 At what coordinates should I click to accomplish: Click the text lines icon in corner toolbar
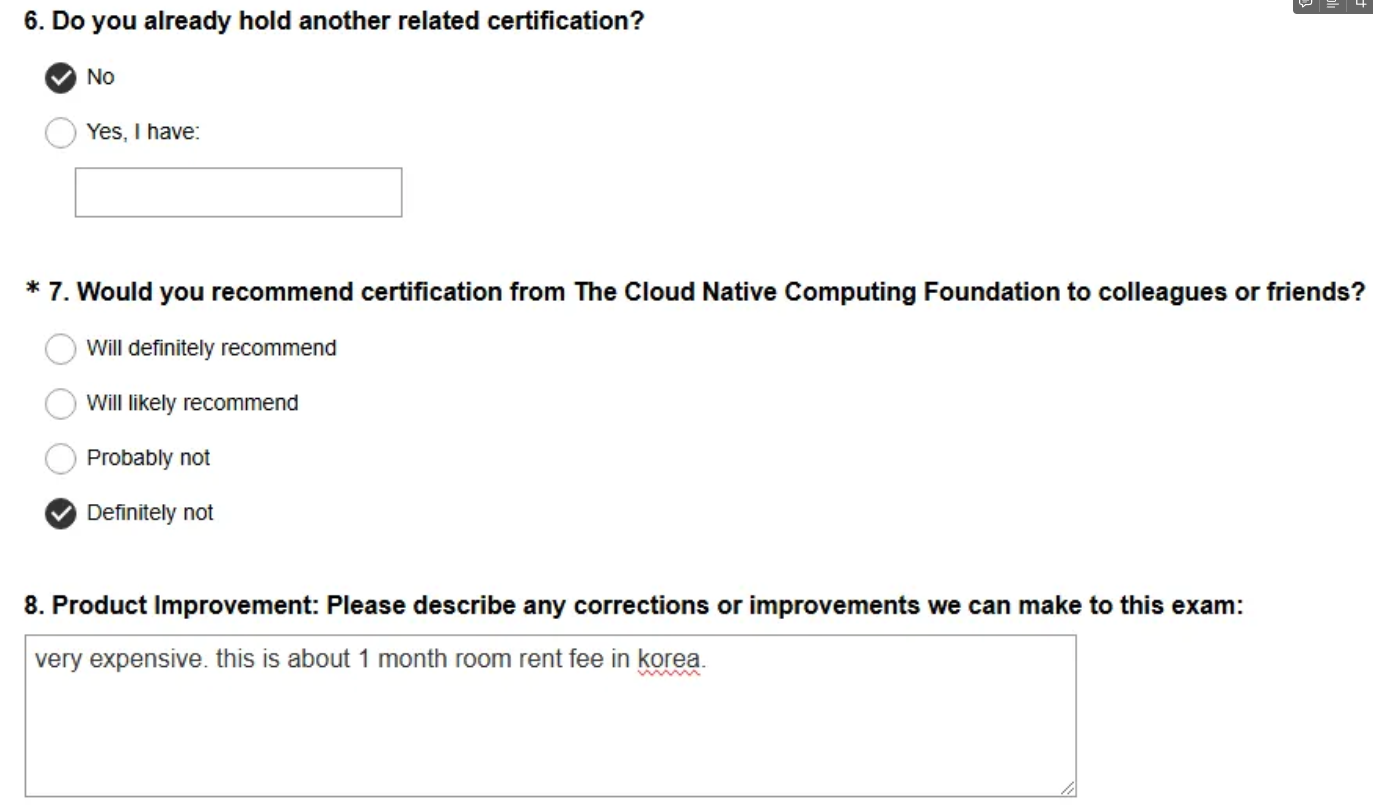click(1332, 4)
